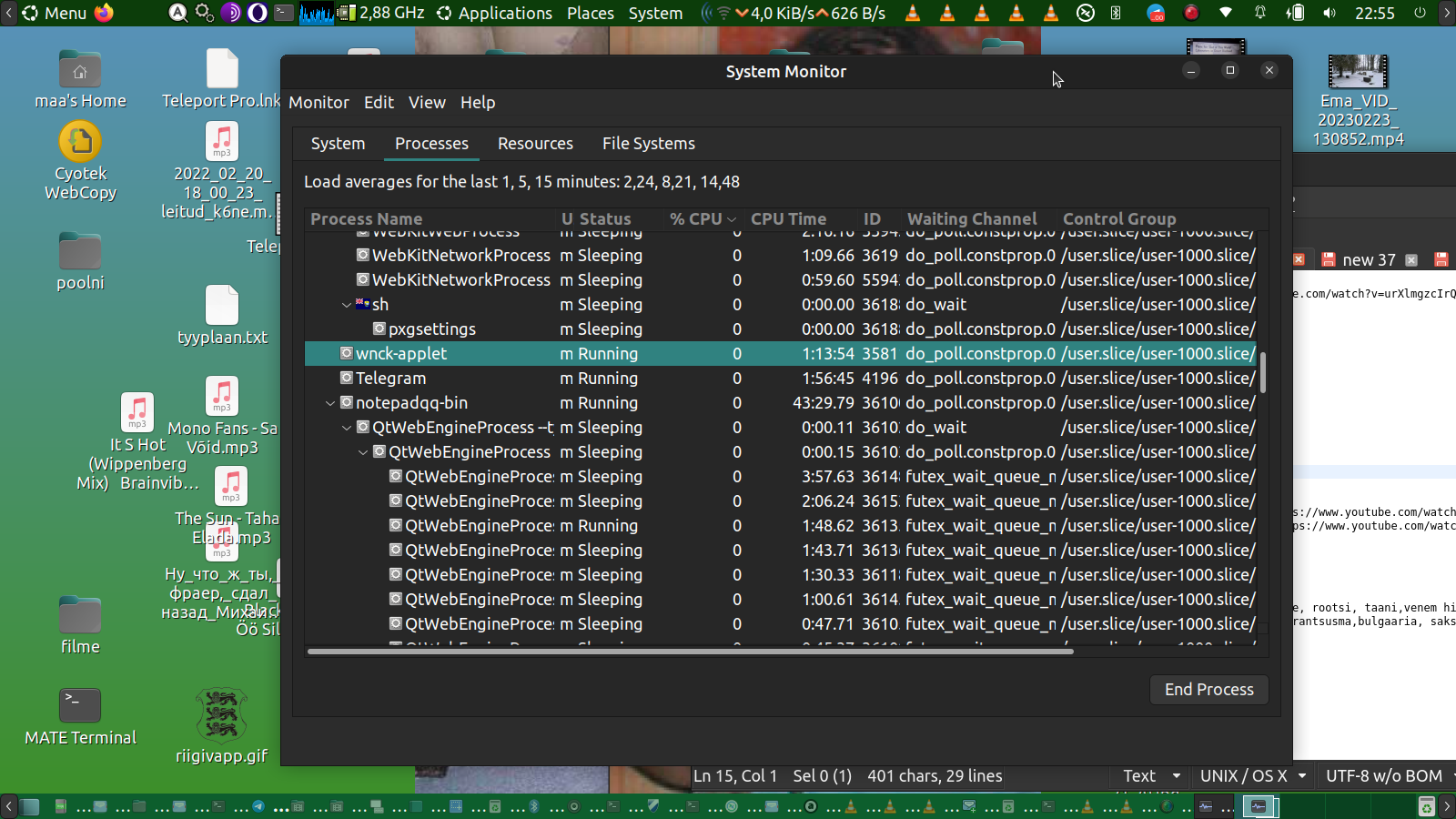
Task: Click the End Process button
Action: click(x=1208, y=690)
